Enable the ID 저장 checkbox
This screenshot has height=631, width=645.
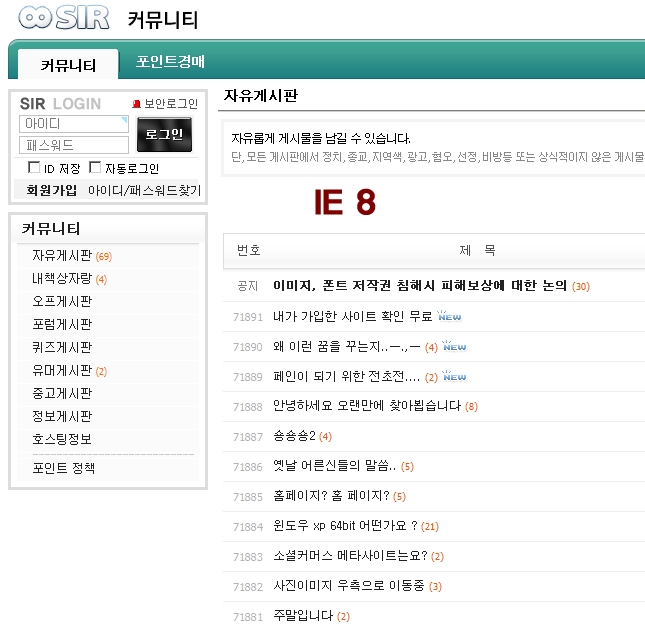tap(34, 168)
